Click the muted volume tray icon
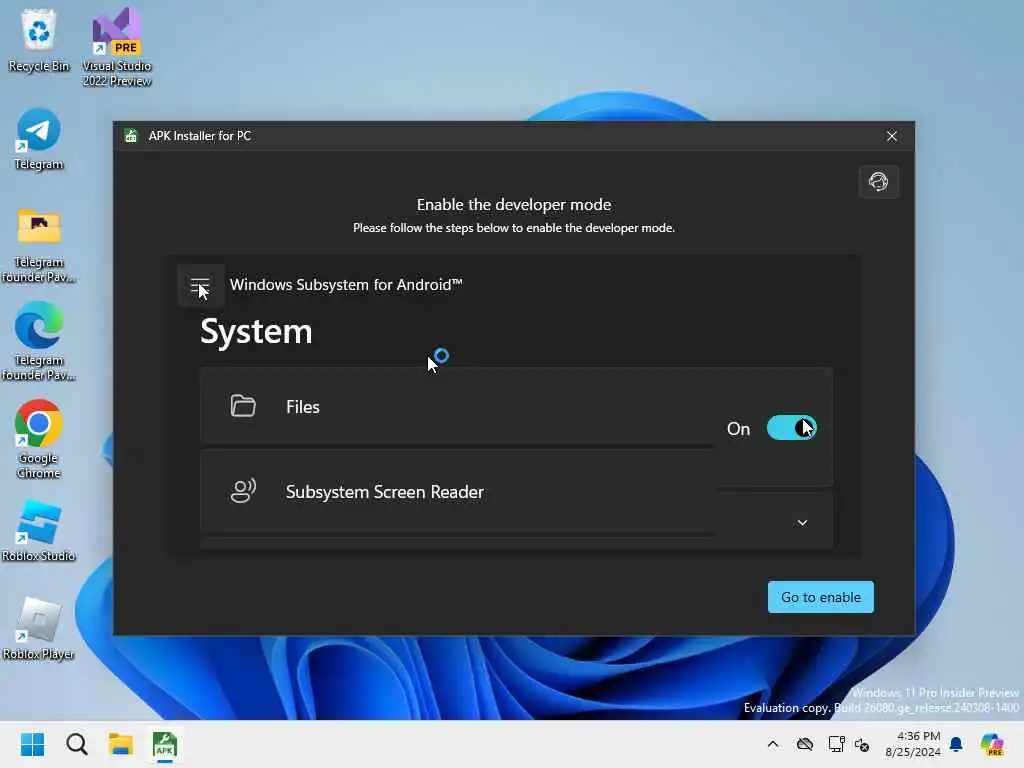Screen dimensions: 1024x768 click(862, 745)
